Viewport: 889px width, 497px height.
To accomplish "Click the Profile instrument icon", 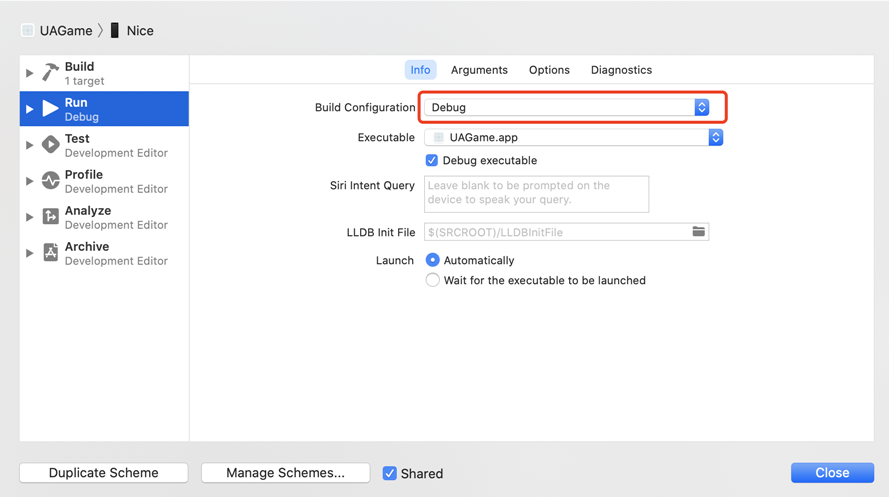I will 50,181.
